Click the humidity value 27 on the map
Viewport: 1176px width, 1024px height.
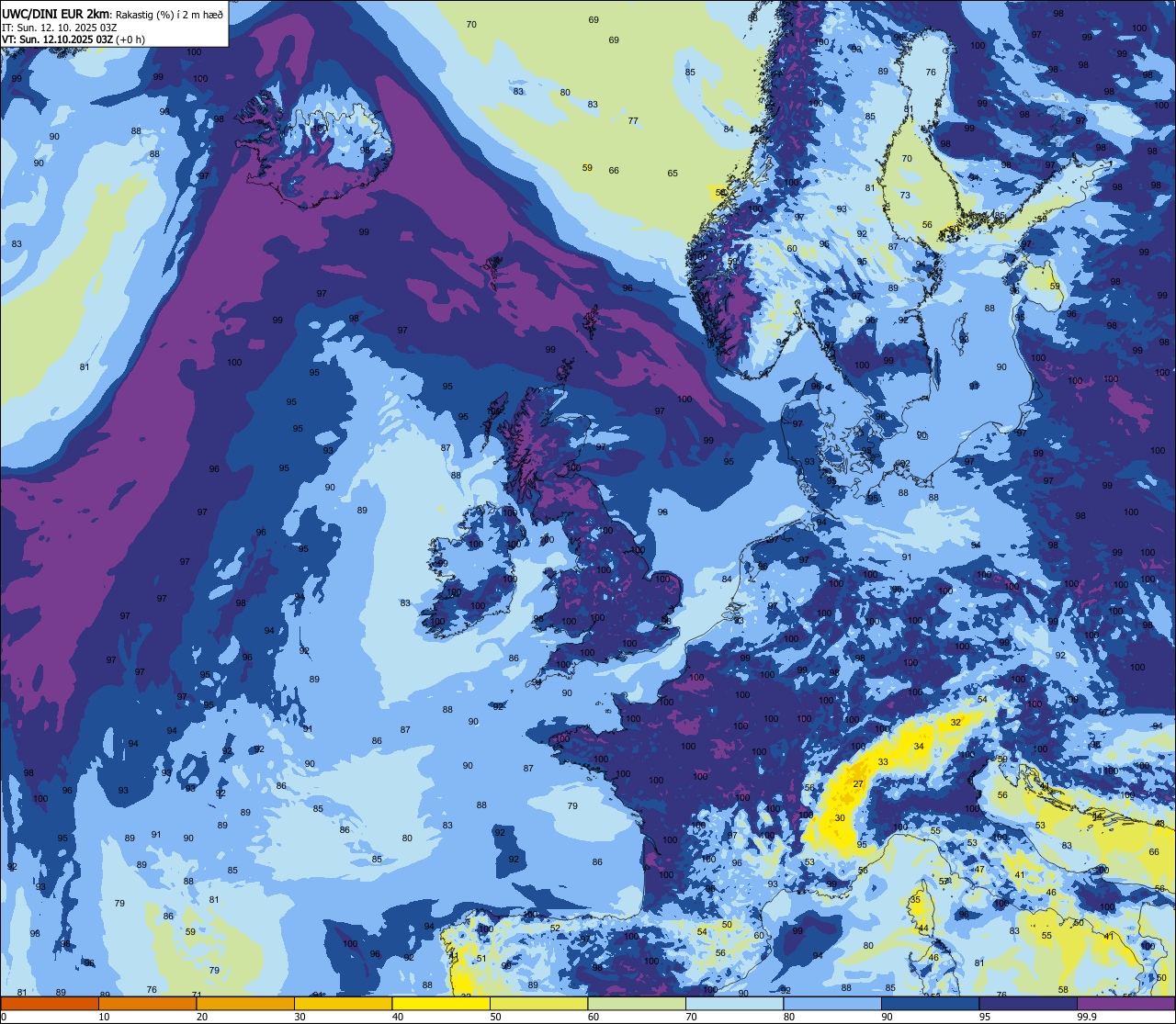[x=858, y=783]
